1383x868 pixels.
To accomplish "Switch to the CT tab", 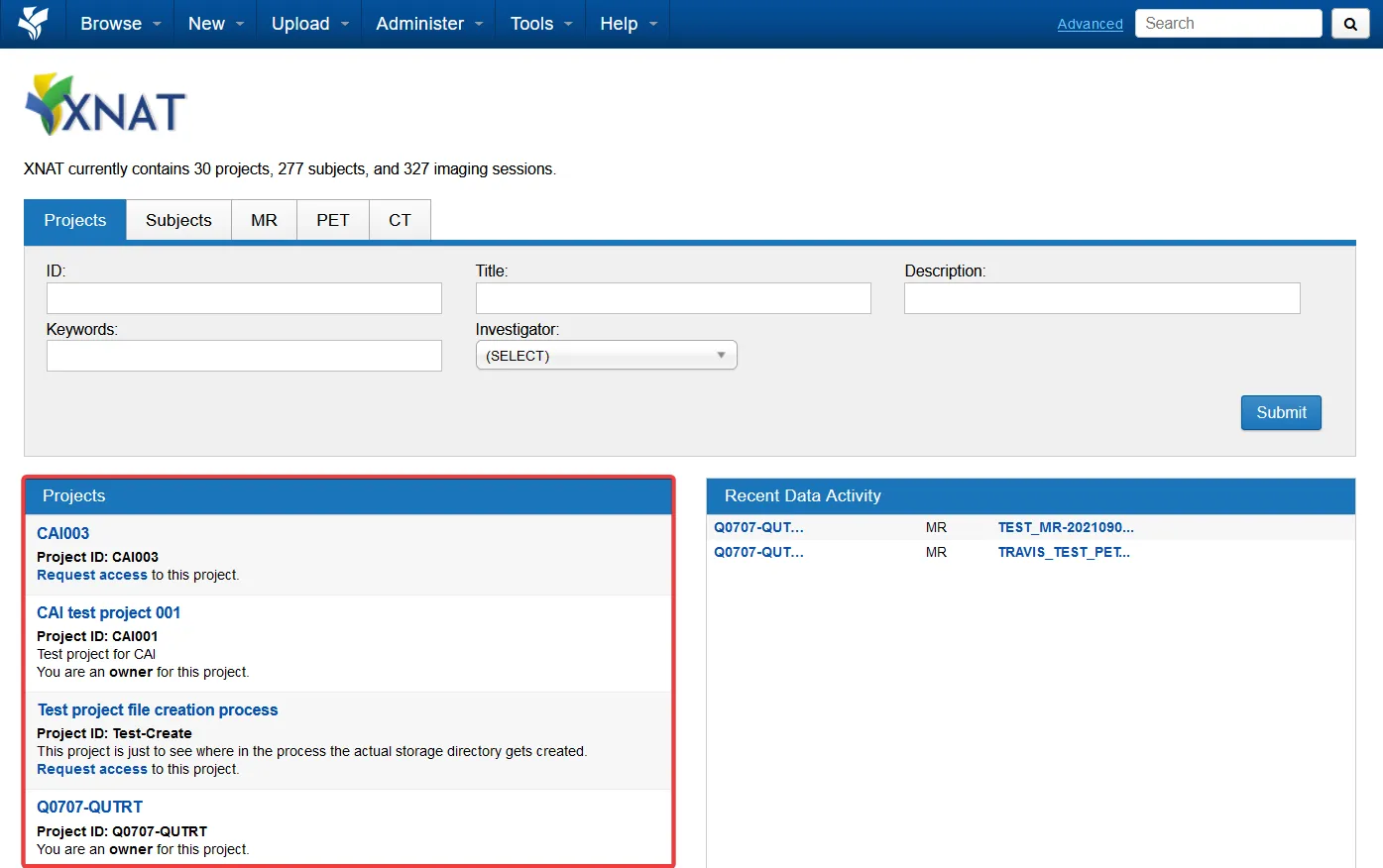I will click(x=400, y=220).
